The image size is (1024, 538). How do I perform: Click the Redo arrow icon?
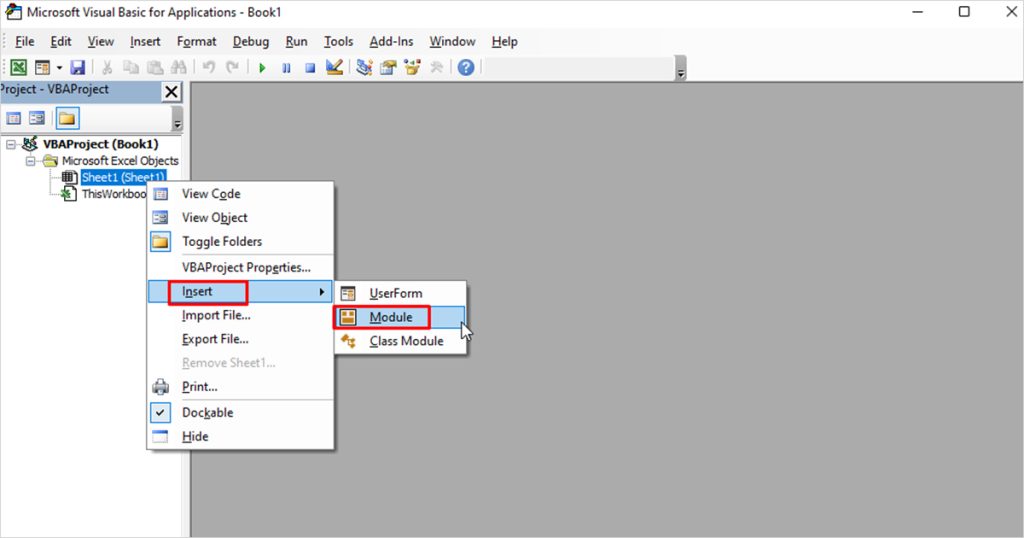232,67
